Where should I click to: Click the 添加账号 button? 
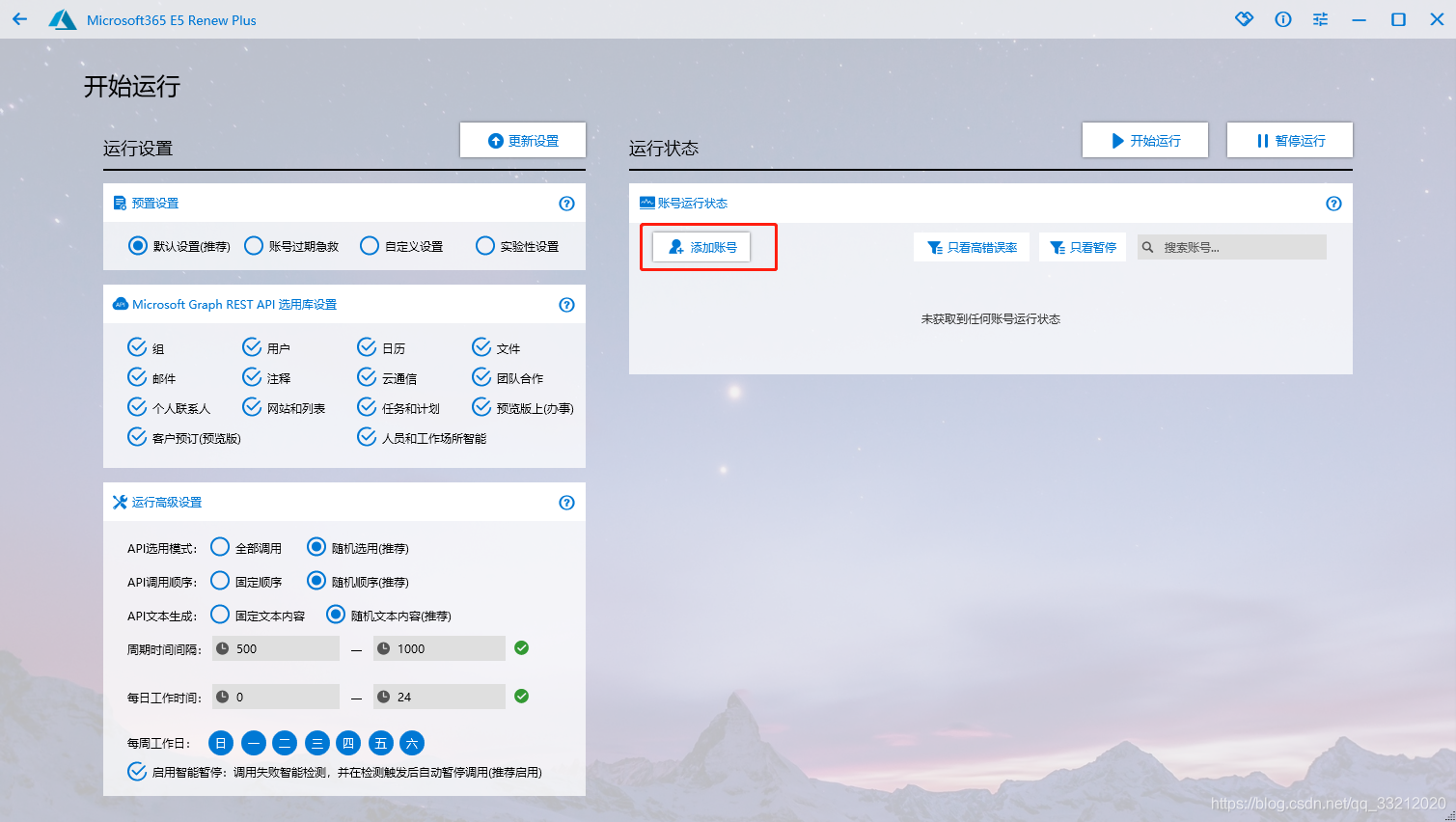(701, 247)
